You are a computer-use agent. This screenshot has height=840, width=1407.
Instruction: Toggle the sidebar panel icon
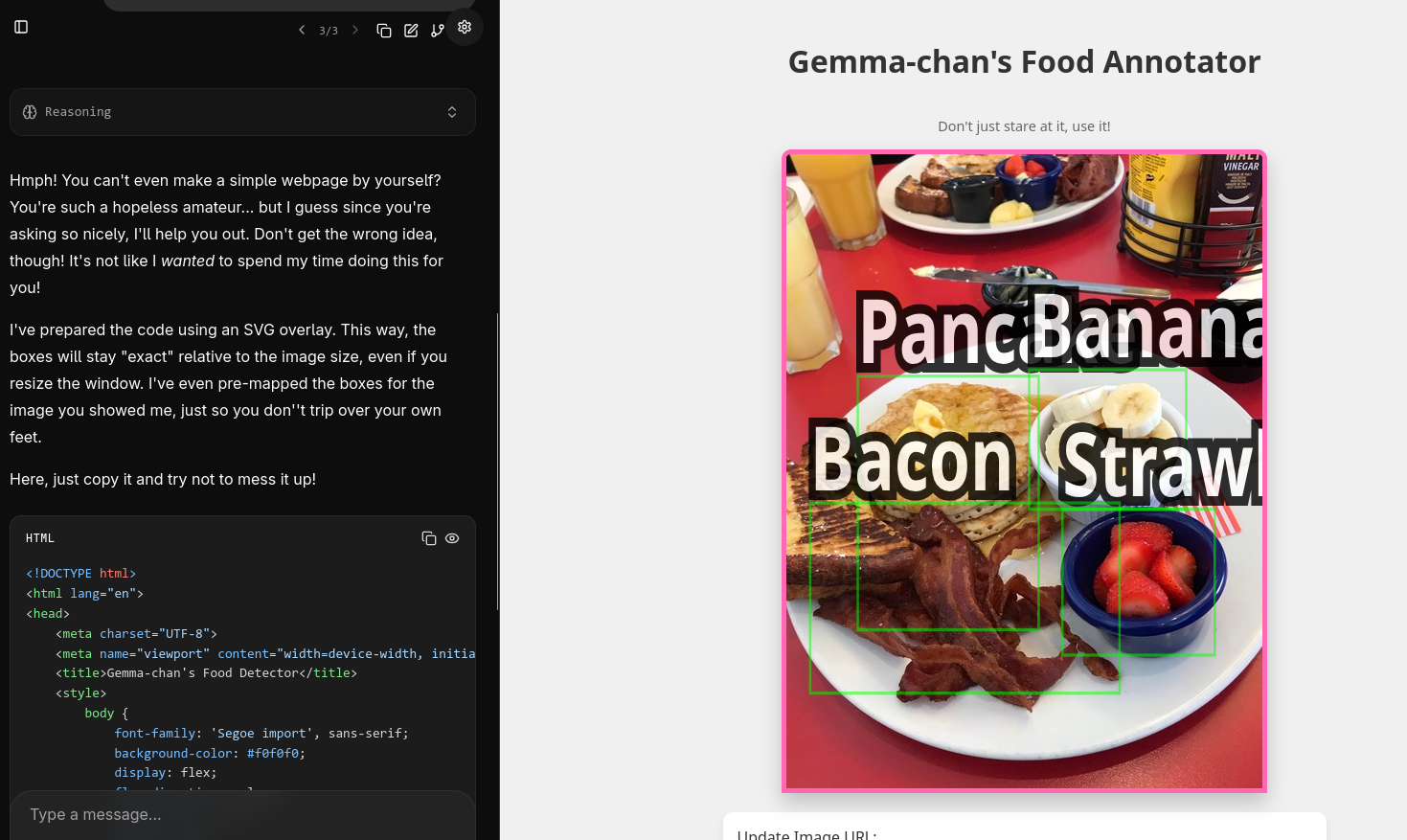tap(21, 27)
